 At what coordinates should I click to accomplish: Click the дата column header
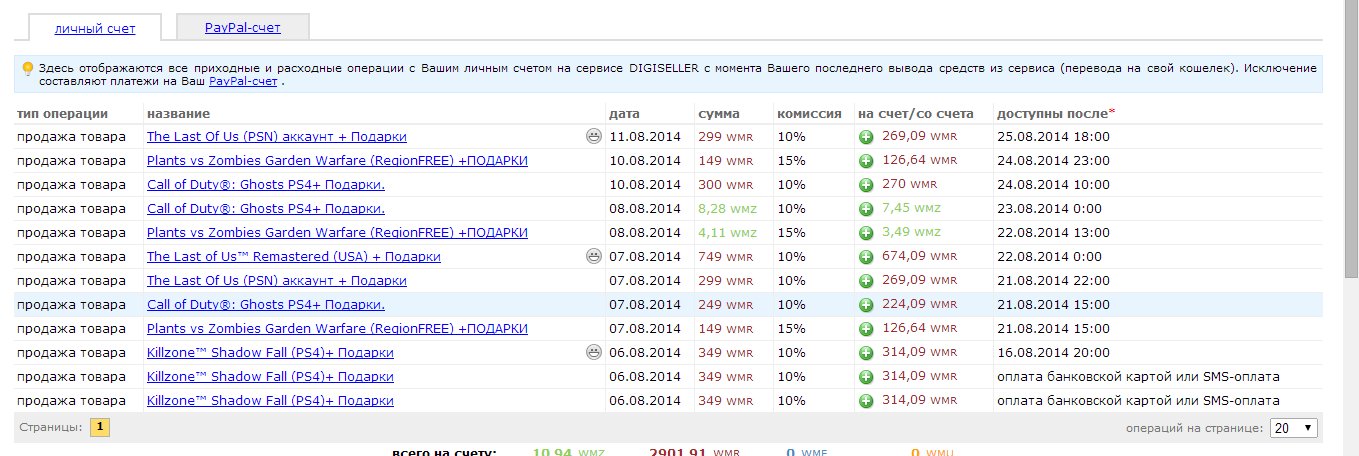[x=624, y=113]
